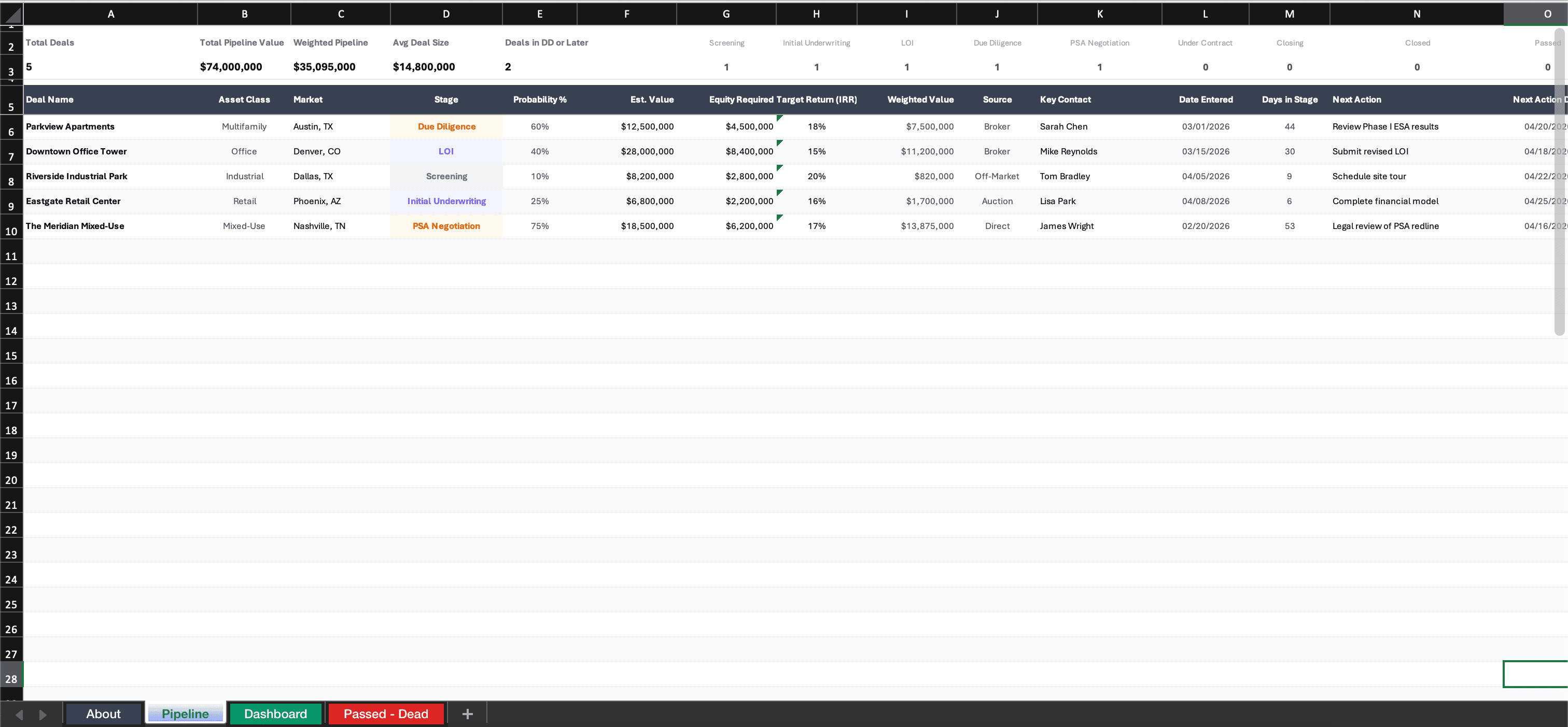Click the Due Diligence stage cell
Screen dimensions: 1568x727
click(x=446, y=126)
